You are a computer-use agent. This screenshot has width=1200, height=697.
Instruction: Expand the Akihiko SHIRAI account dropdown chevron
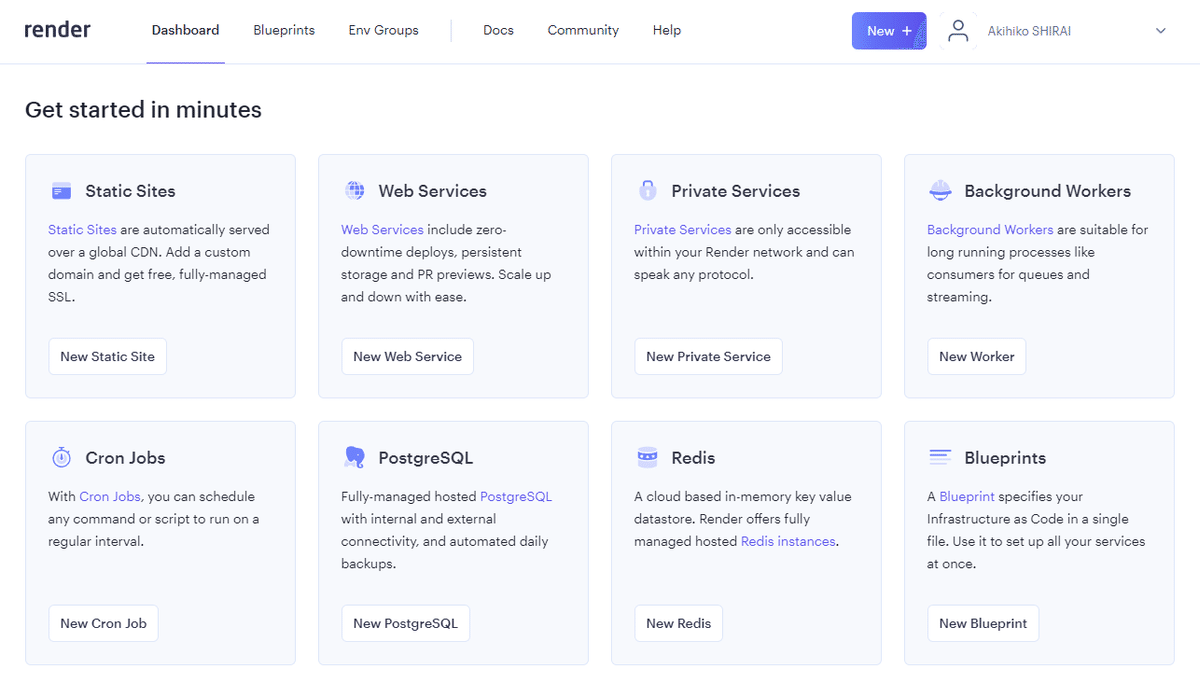pos(1161,31)
